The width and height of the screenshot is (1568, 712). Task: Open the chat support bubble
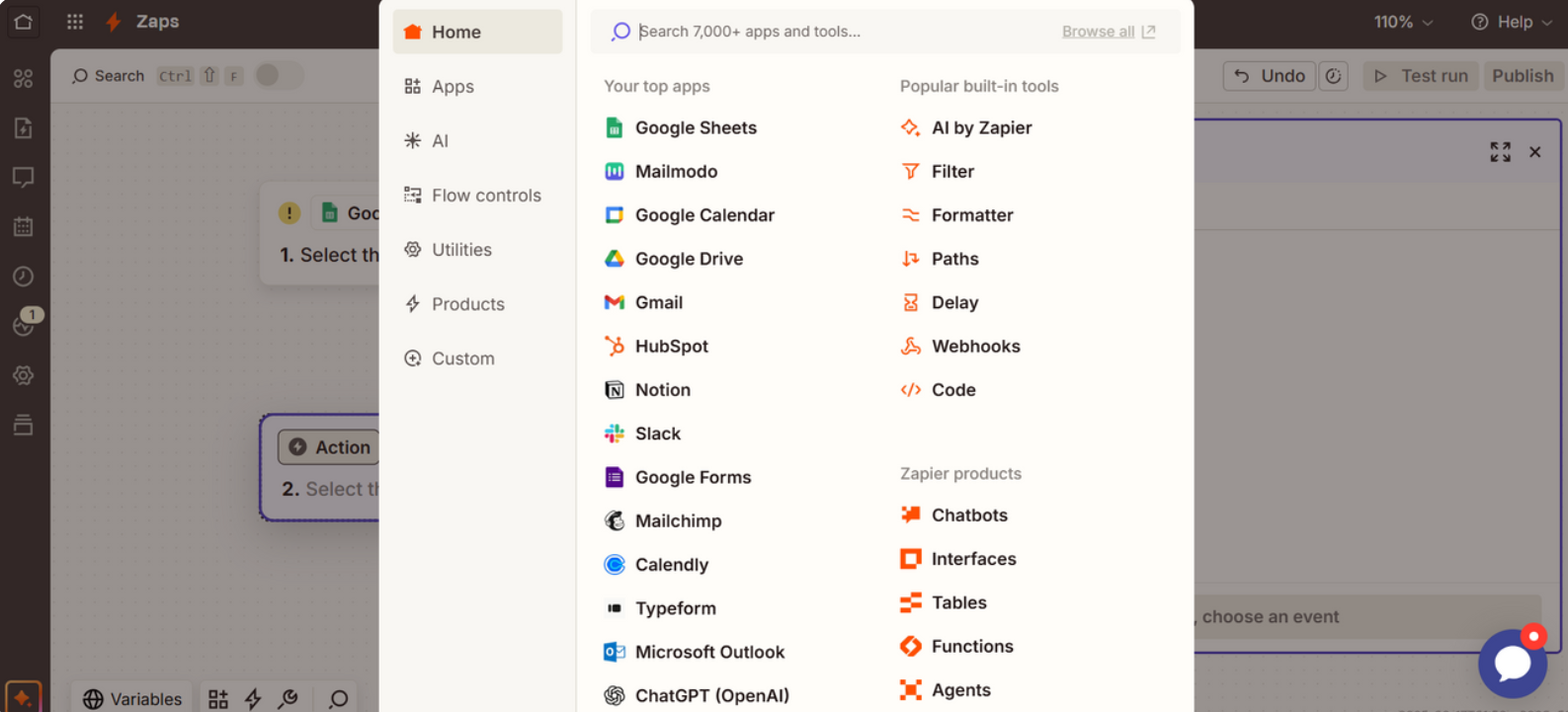[x=1512, y=664]
